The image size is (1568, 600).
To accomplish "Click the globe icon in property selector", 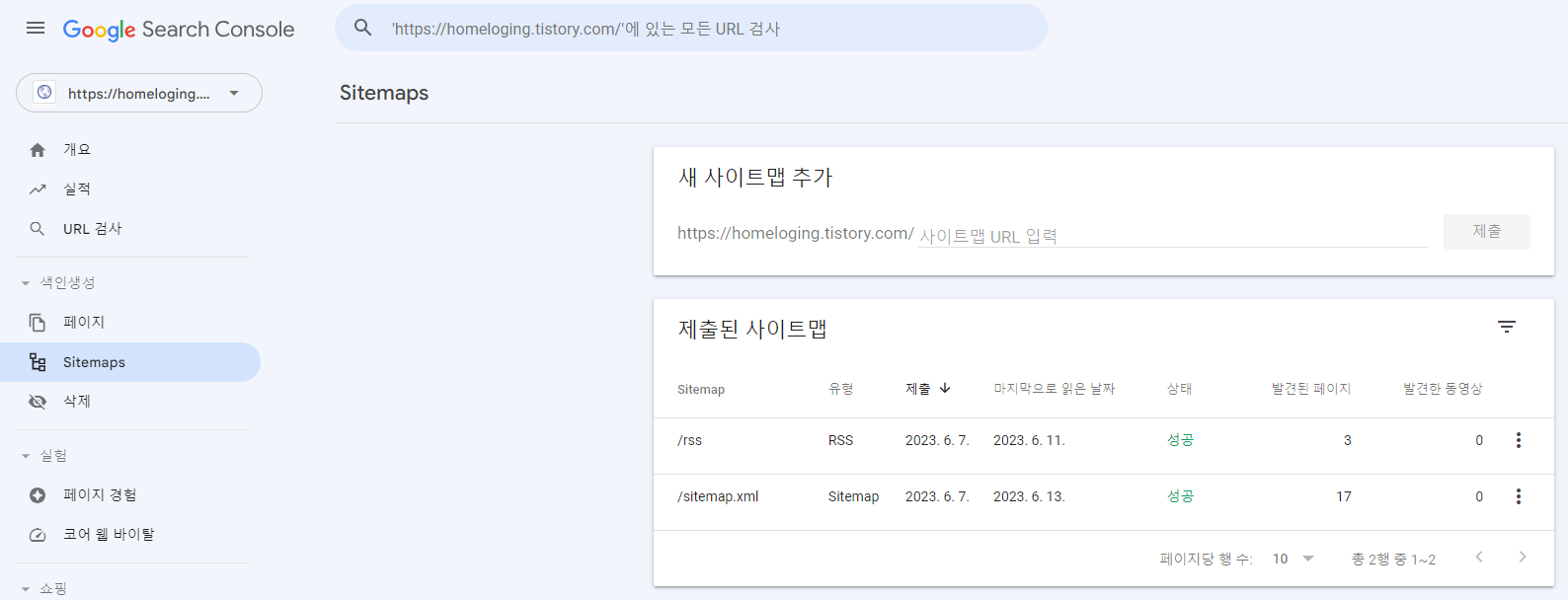I will pyautogui.click(x=44, y=92).
